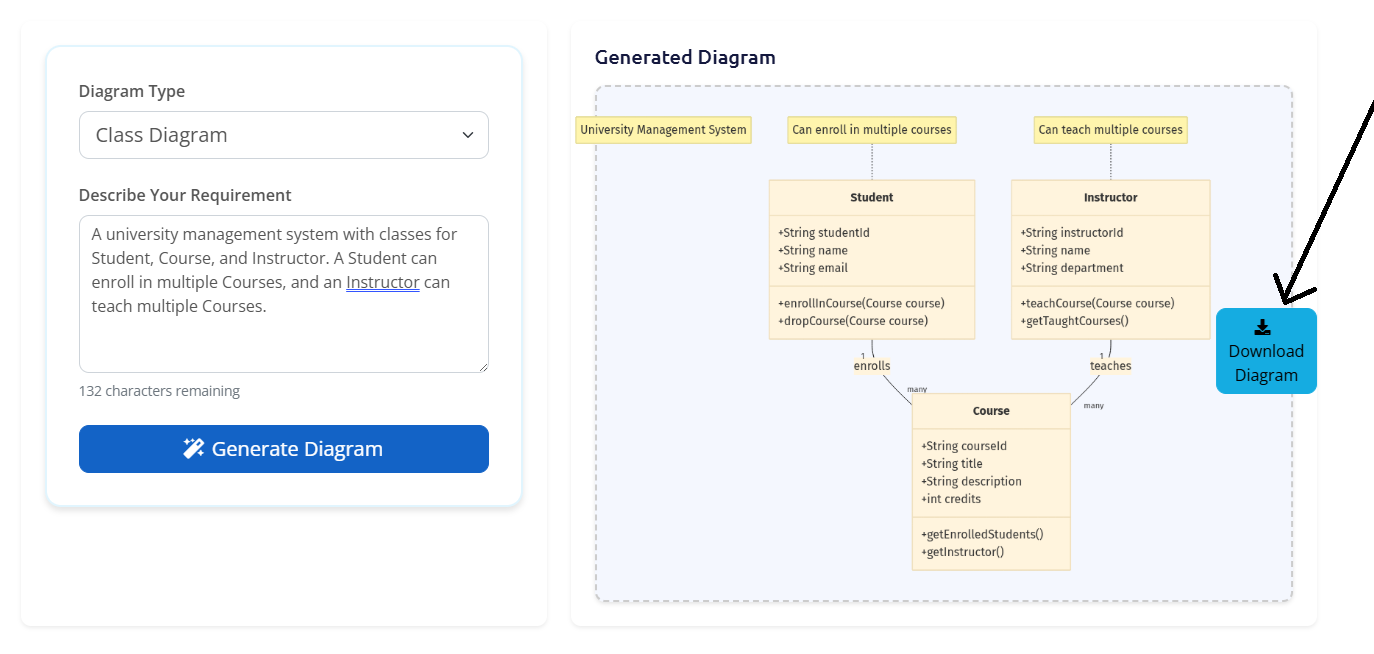Screen dimensions: 1374x654
Task: Open the Class Diagram dropdown
Action: (x=283, y=135)
